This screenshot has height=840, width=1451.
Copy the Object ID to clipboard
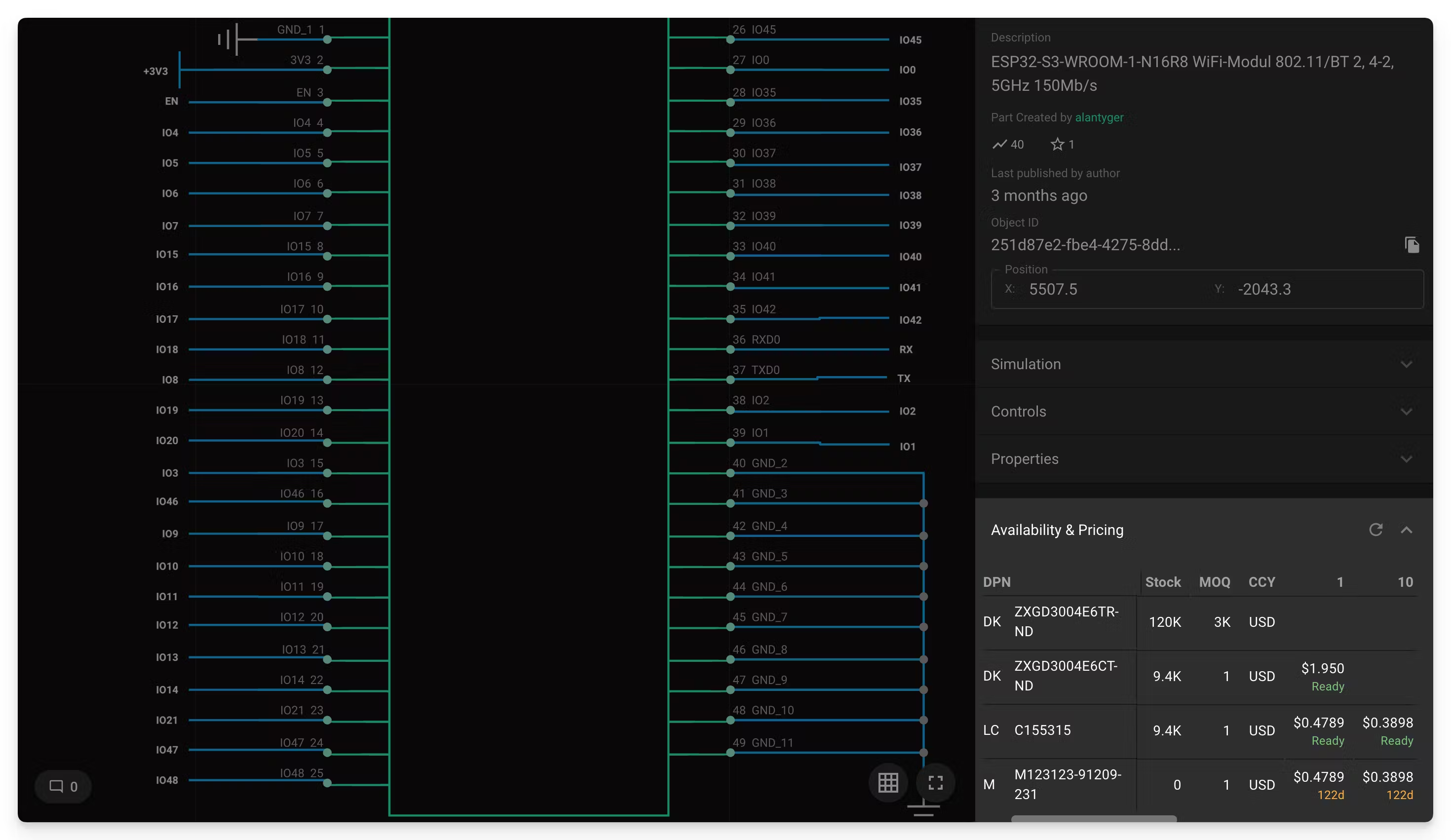point(1412,245)
